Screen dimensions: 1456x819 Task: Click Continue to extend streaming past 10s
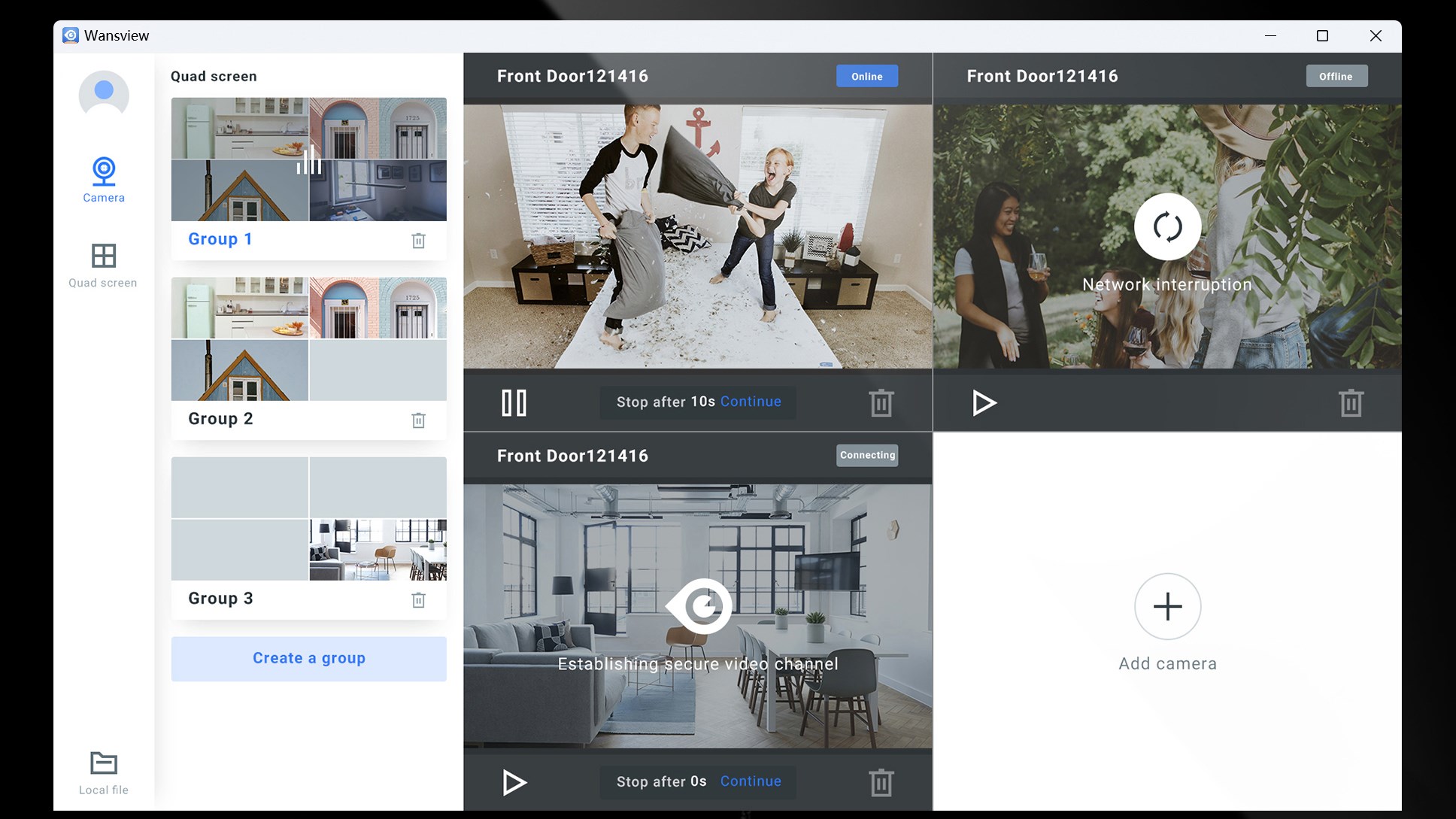(750, 402)
